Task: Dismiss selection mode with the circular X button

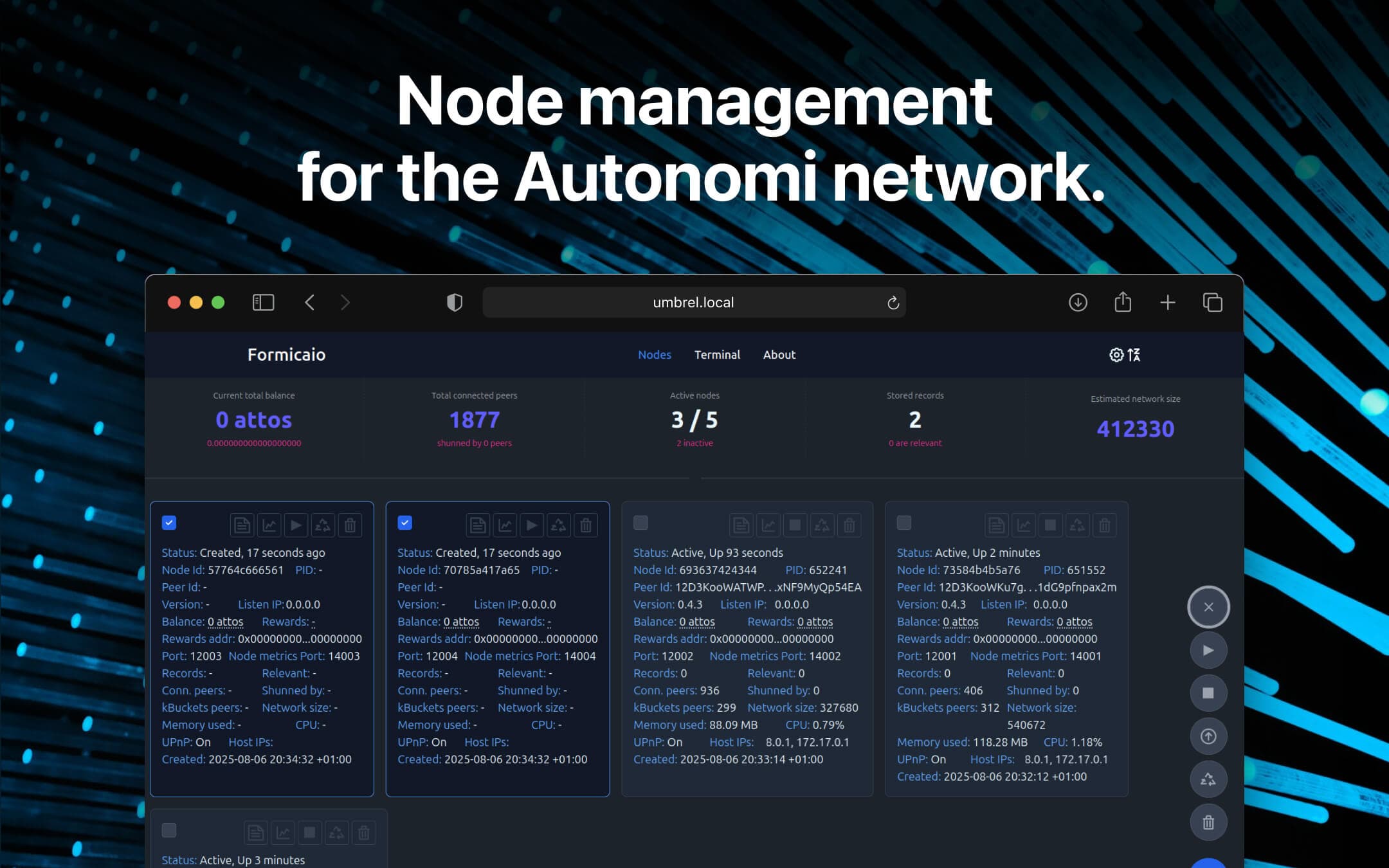Action: coord(1208,607)
